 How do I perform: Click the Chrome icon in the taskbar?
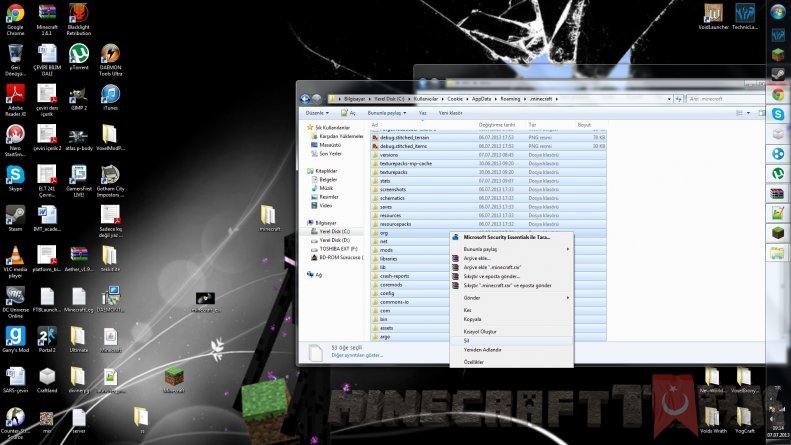tap(778, 94)
